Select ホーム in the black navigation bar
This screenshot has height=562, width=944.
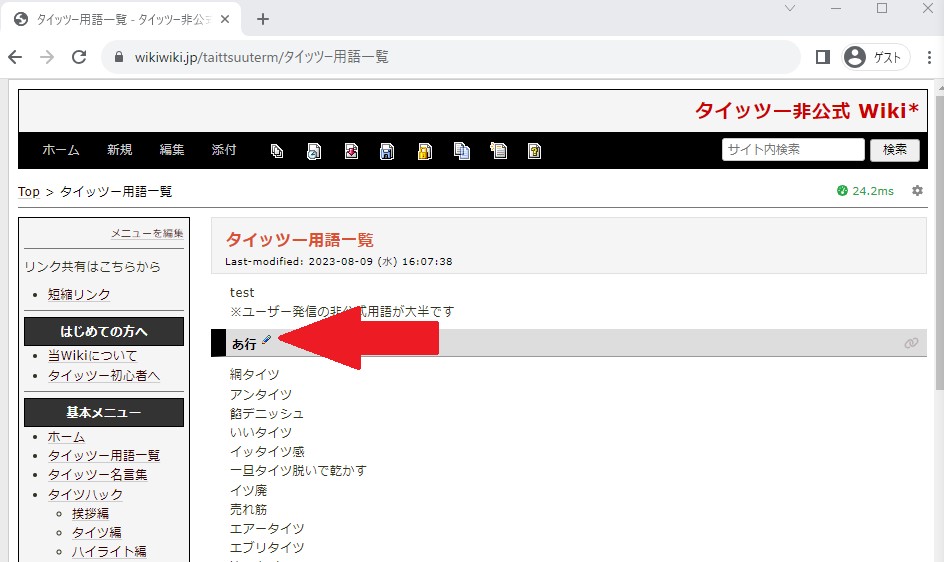(61, 150)
